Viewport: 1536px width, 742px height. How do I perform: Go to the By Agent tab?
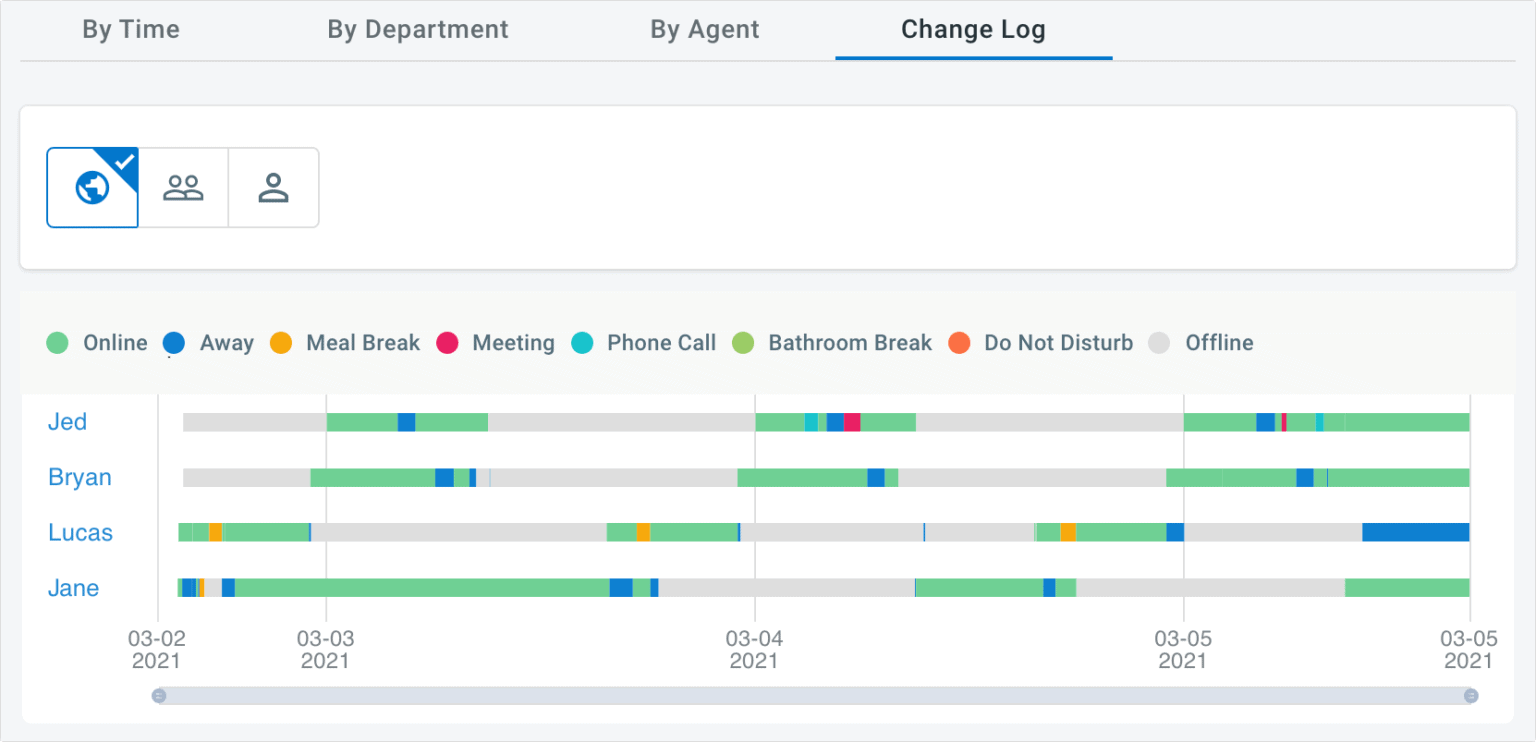[705, 30]
